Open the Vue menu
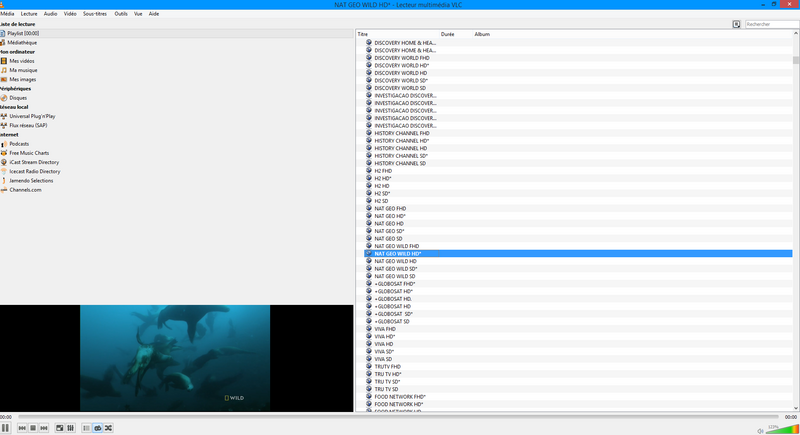The height and width of the screenshot is (435, 800). 138,14
